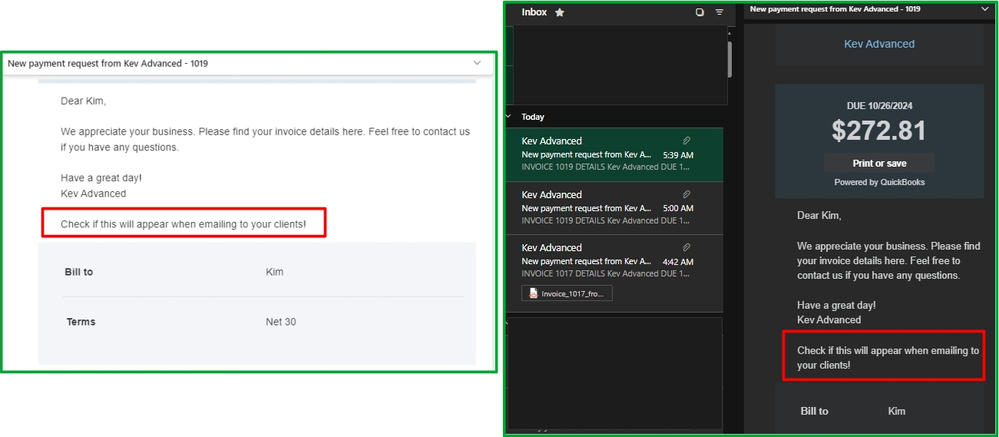Collapse the Today group in message list
999x437 pixels.
point(508,117)
